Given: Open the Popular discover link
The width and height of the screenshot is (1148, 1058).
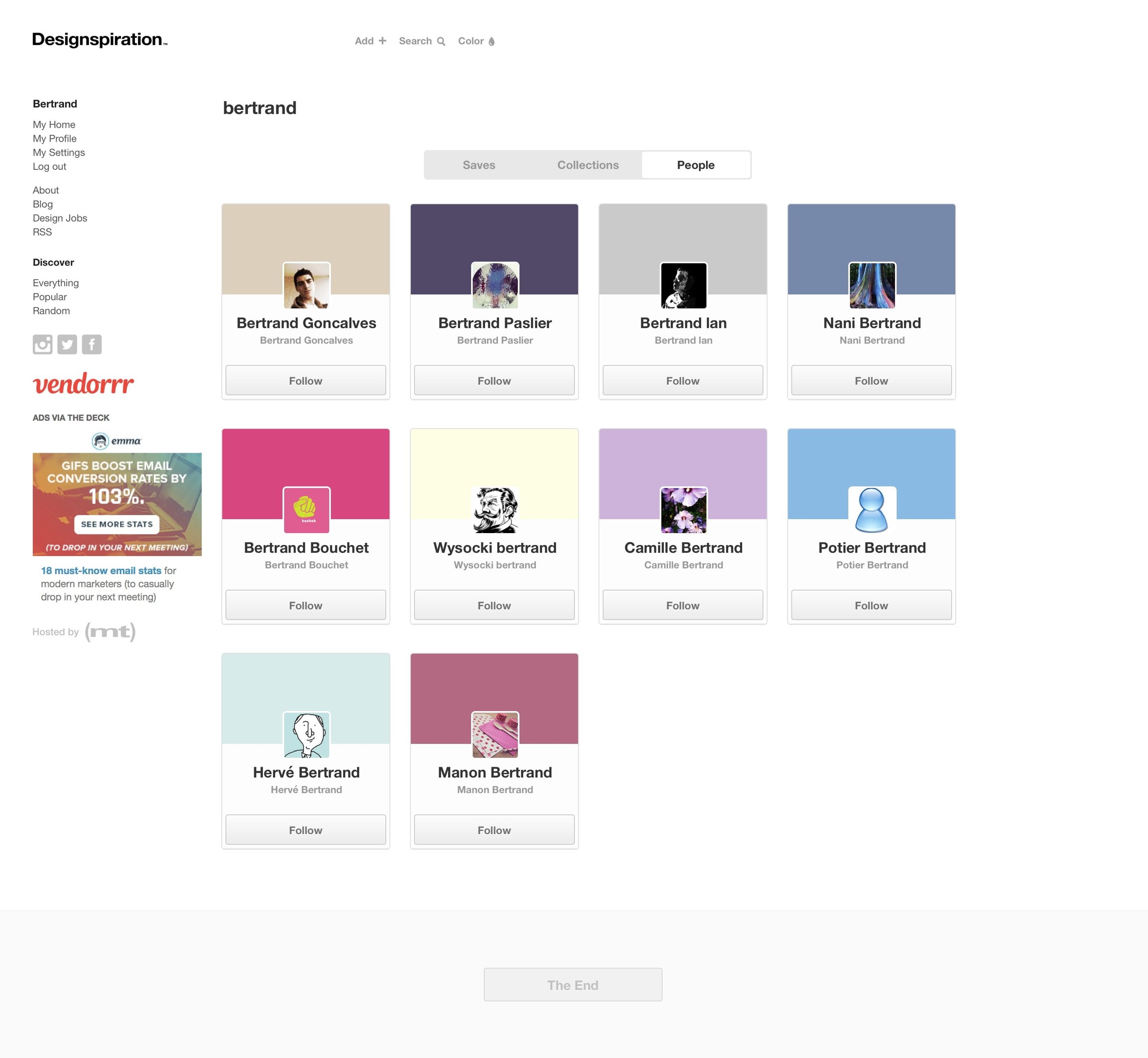Looking at the screenshot, I should [x=49, y=297].
